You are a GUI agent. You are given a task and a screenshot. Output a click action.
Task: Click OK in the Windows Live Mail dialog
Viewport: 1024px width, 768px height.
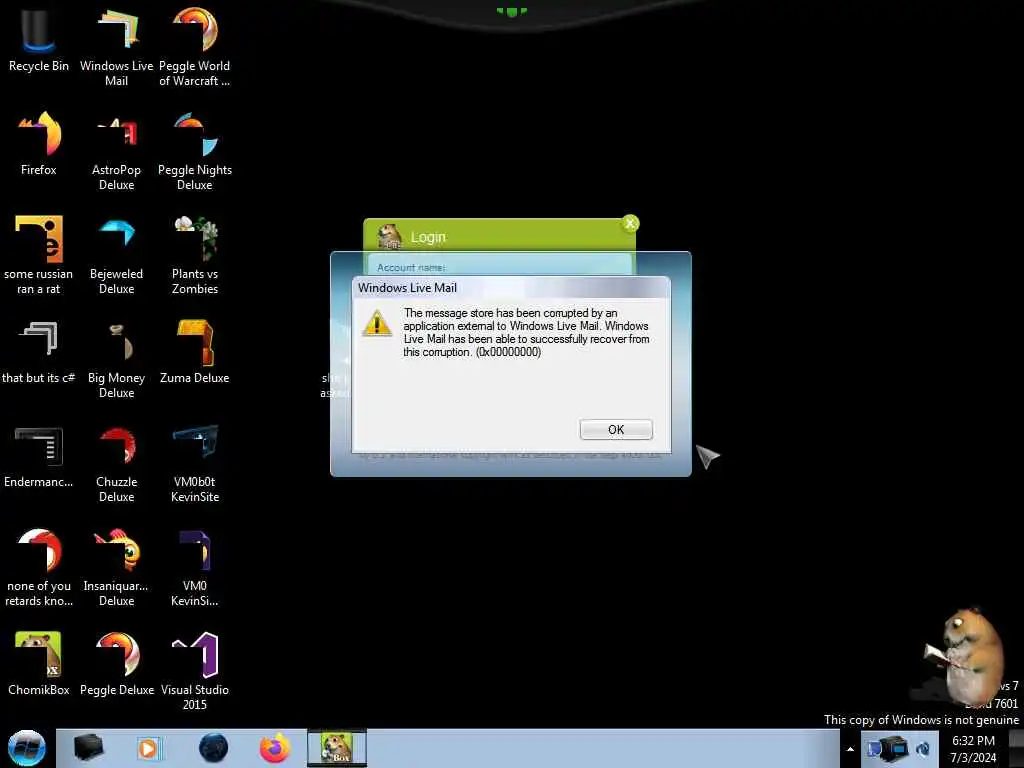click(x=616, y=429)
